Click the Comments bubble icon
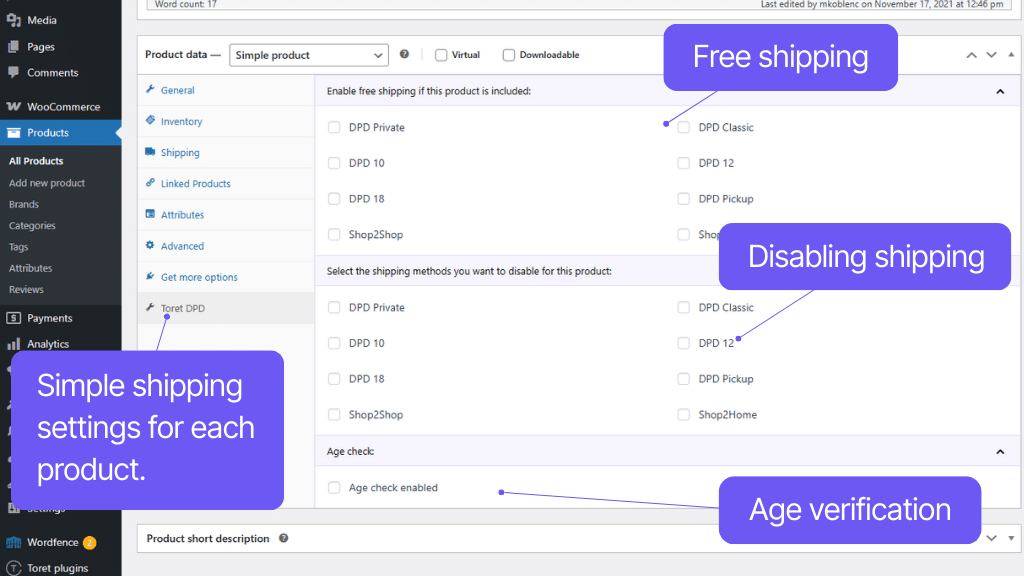 (13, 72)
